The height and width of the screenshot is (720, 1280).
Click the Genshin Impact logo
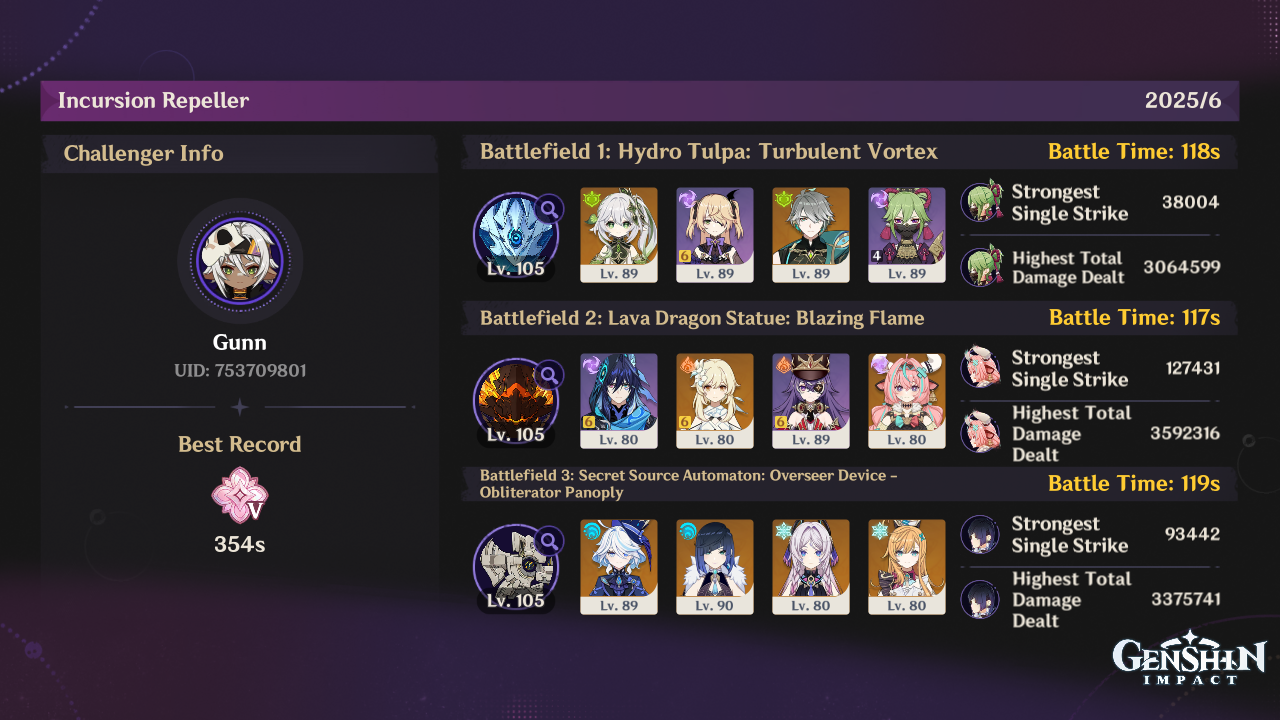[x=1190, y=659]
